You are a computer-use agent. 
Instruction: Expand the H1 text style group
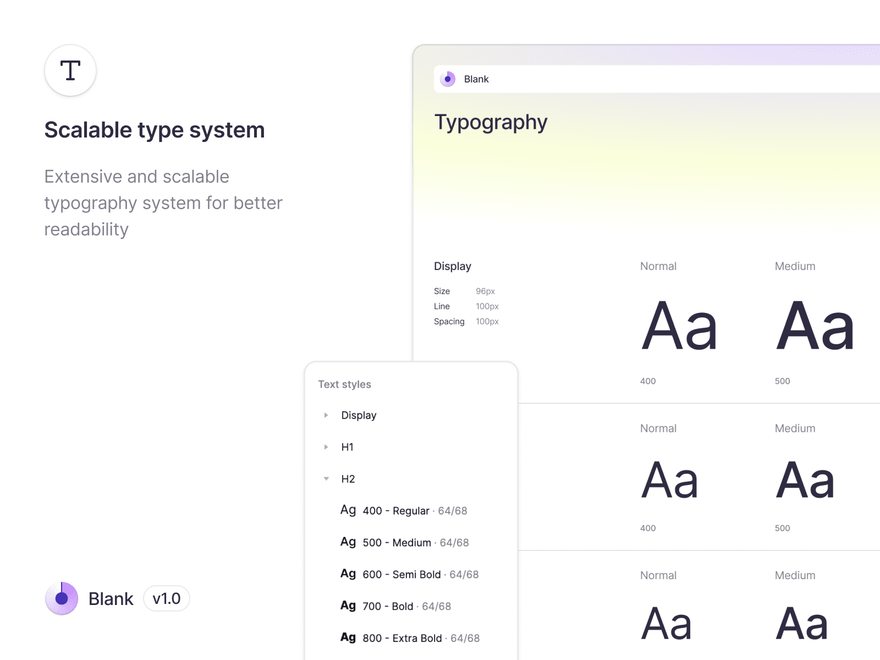pyautogui.click(x=326, y=447)
